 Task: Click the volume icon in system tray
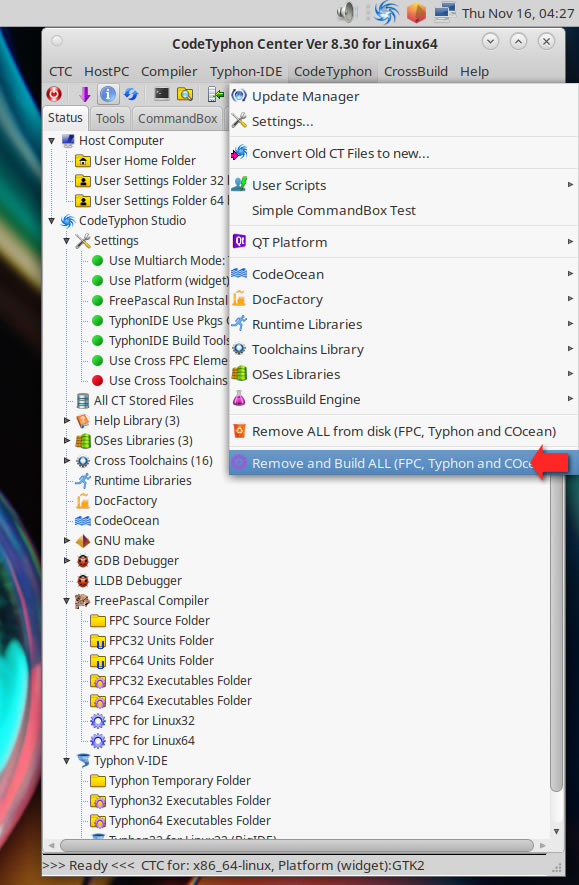(x=347, y=12)
